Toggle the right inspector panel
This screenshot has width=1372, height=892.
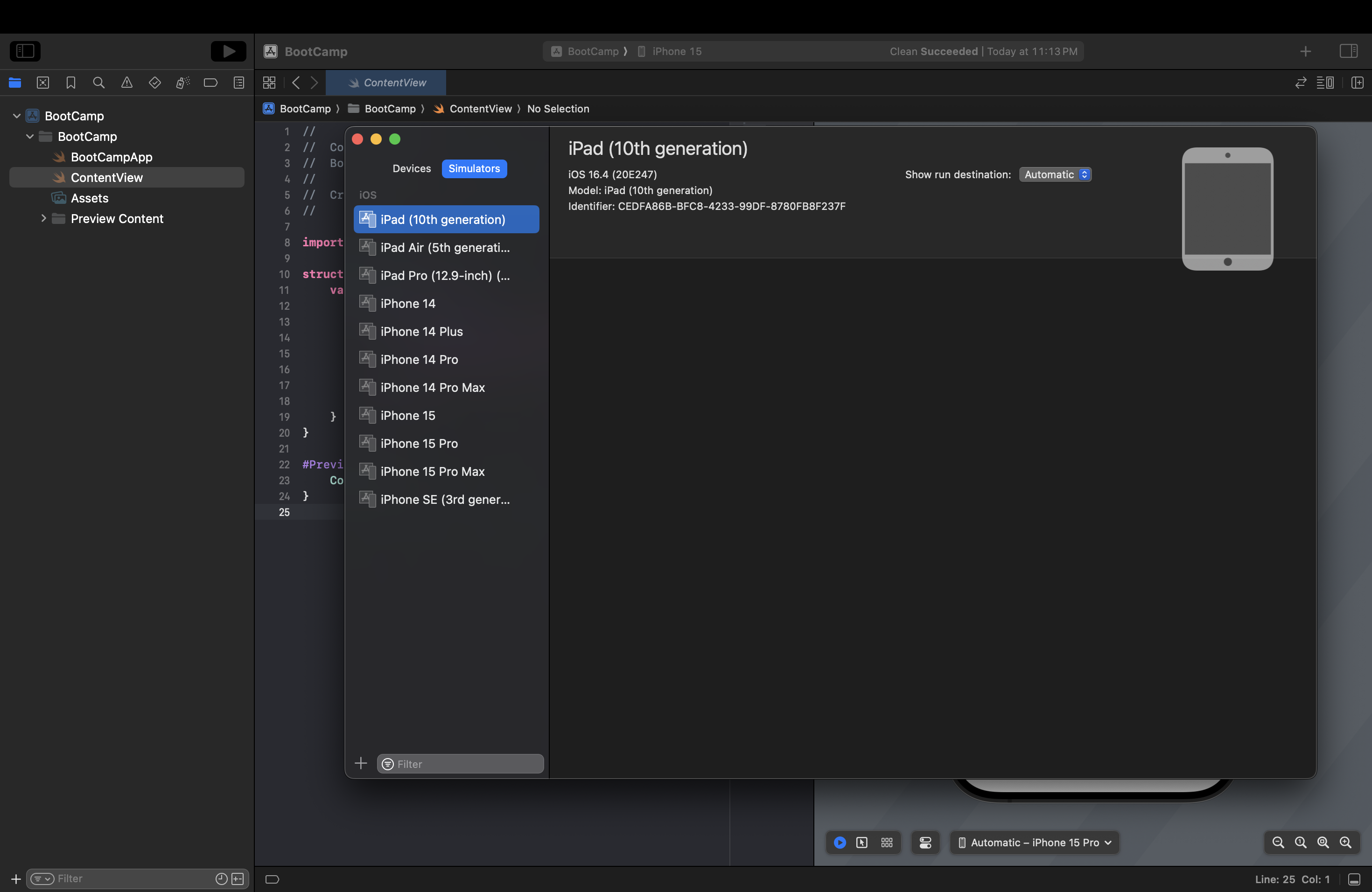point(1348,51)
